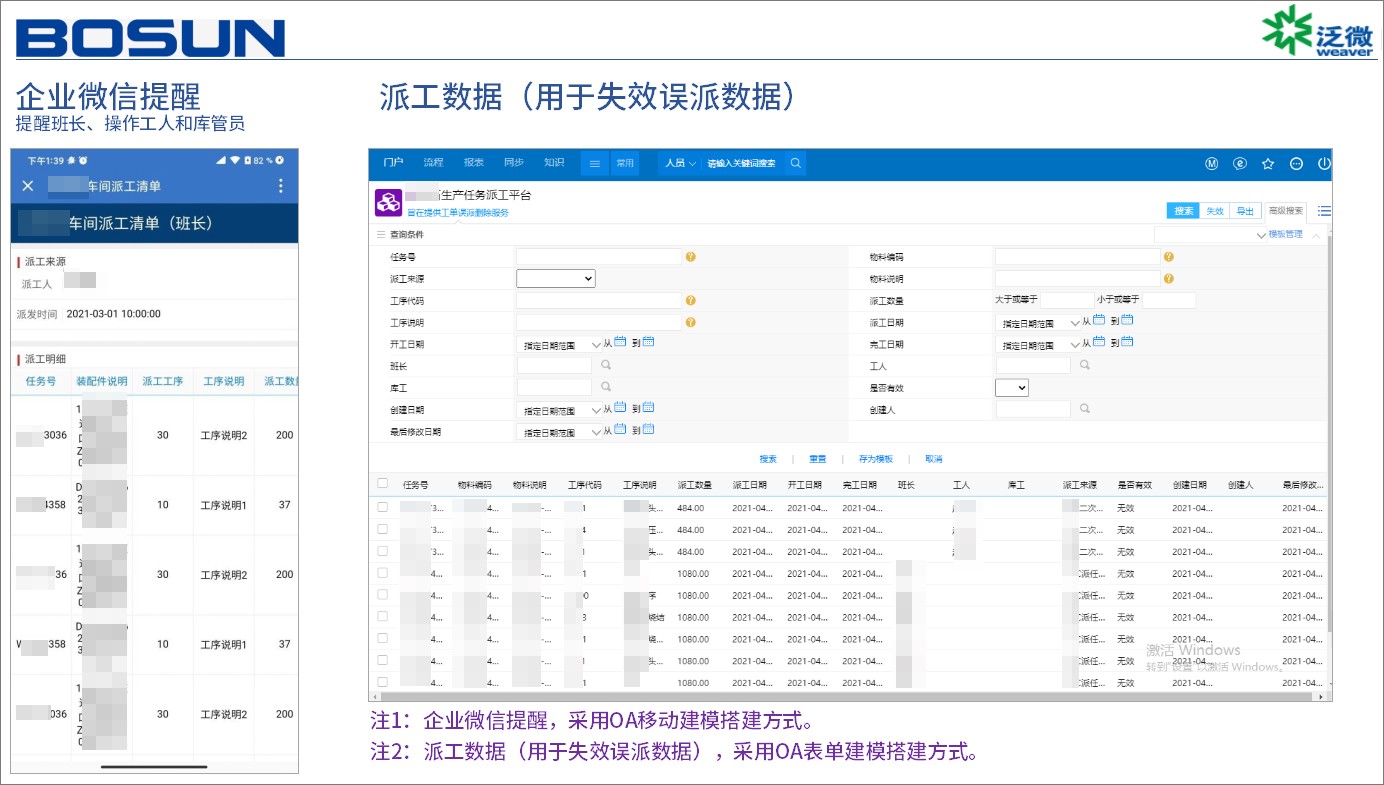Click the 重置 link
This screenshot has height=785, width=1384.
[818, 459]
